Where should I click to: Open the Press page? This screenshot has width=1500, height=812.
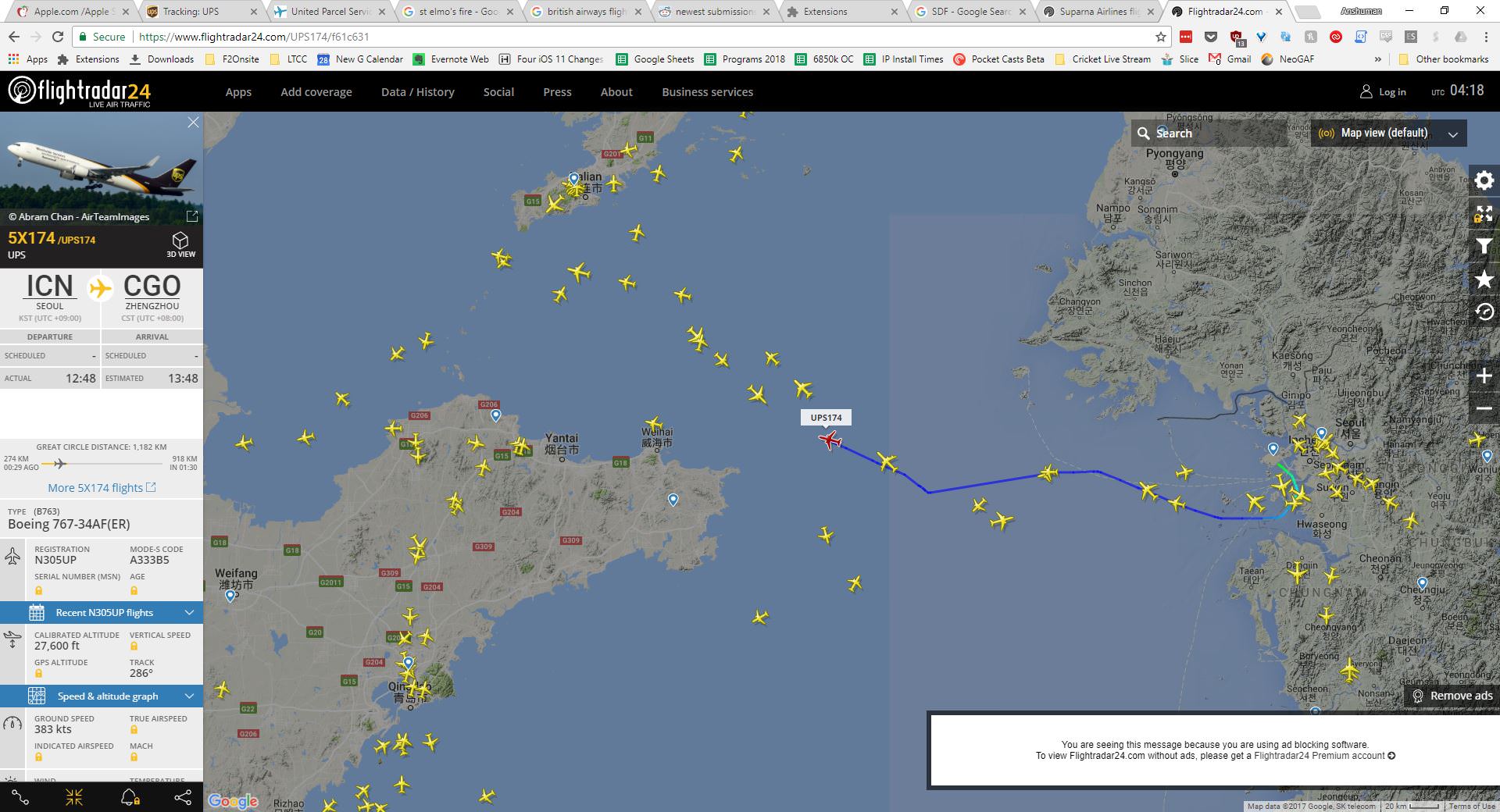[557, 92]
